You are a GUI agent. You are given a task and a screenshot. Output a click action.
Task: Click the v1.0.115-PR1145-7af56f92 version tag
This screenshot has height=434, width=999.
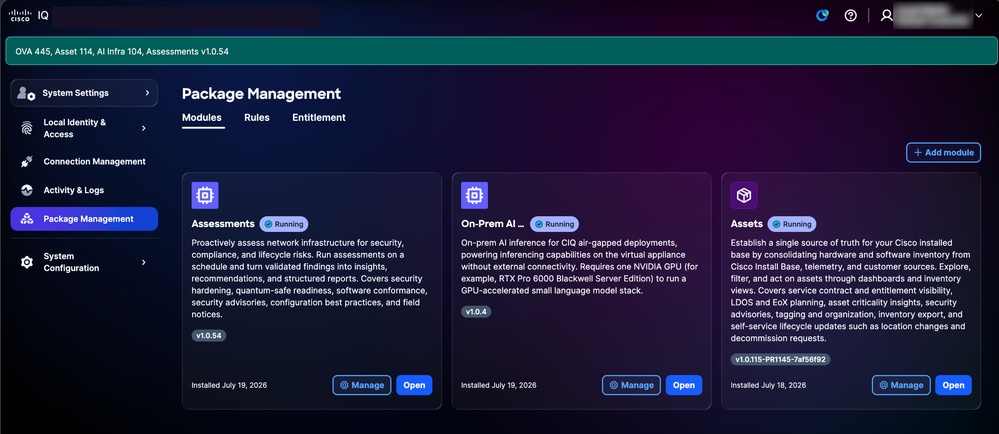click(x=780, y=359)
